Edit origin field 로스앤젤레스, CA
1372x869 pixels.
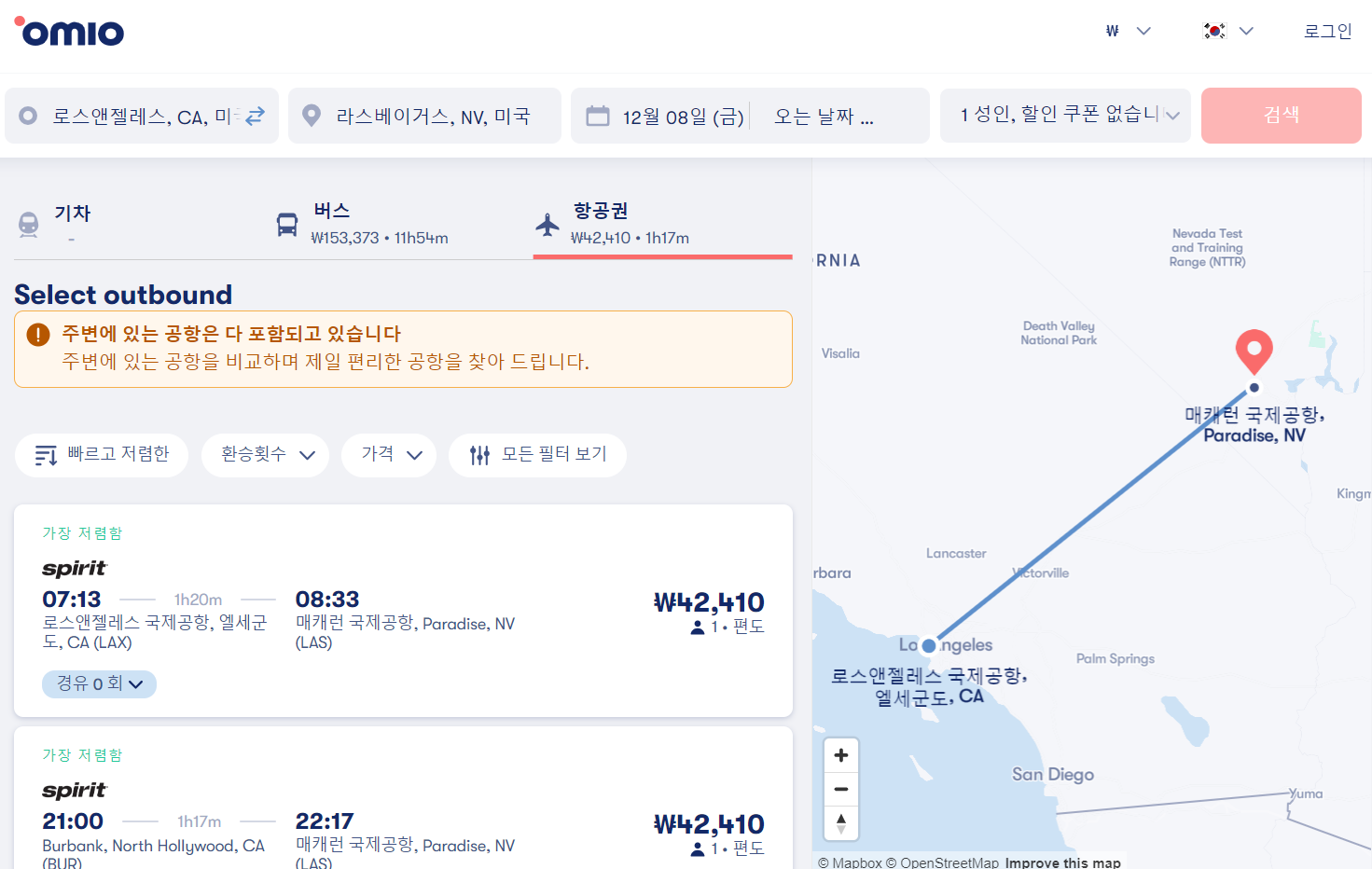pos(142,116)
